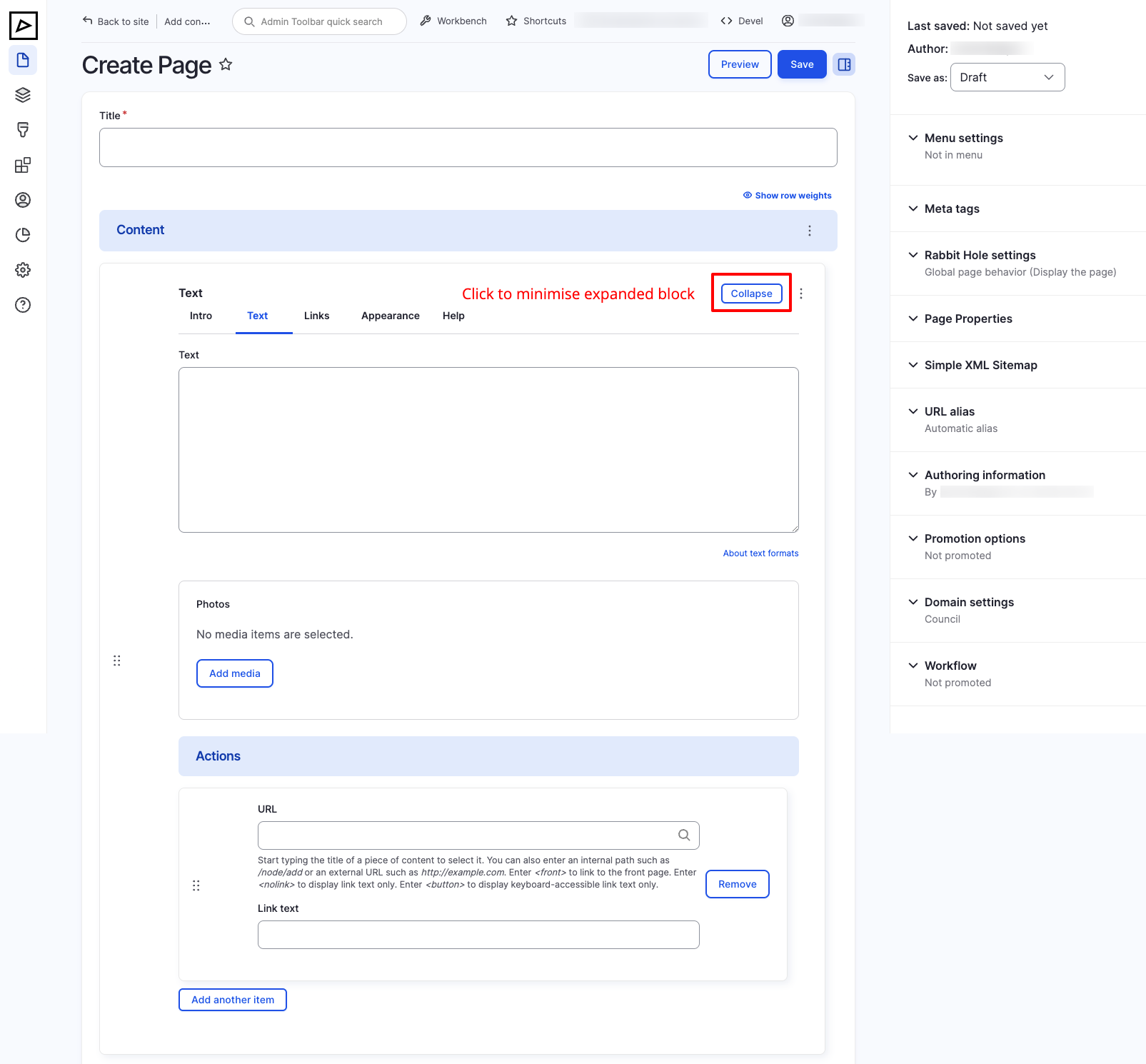Open the Extend modules icon in sidebar
This screenshot has height=1064, width=1146.
(x=23, y=165)
